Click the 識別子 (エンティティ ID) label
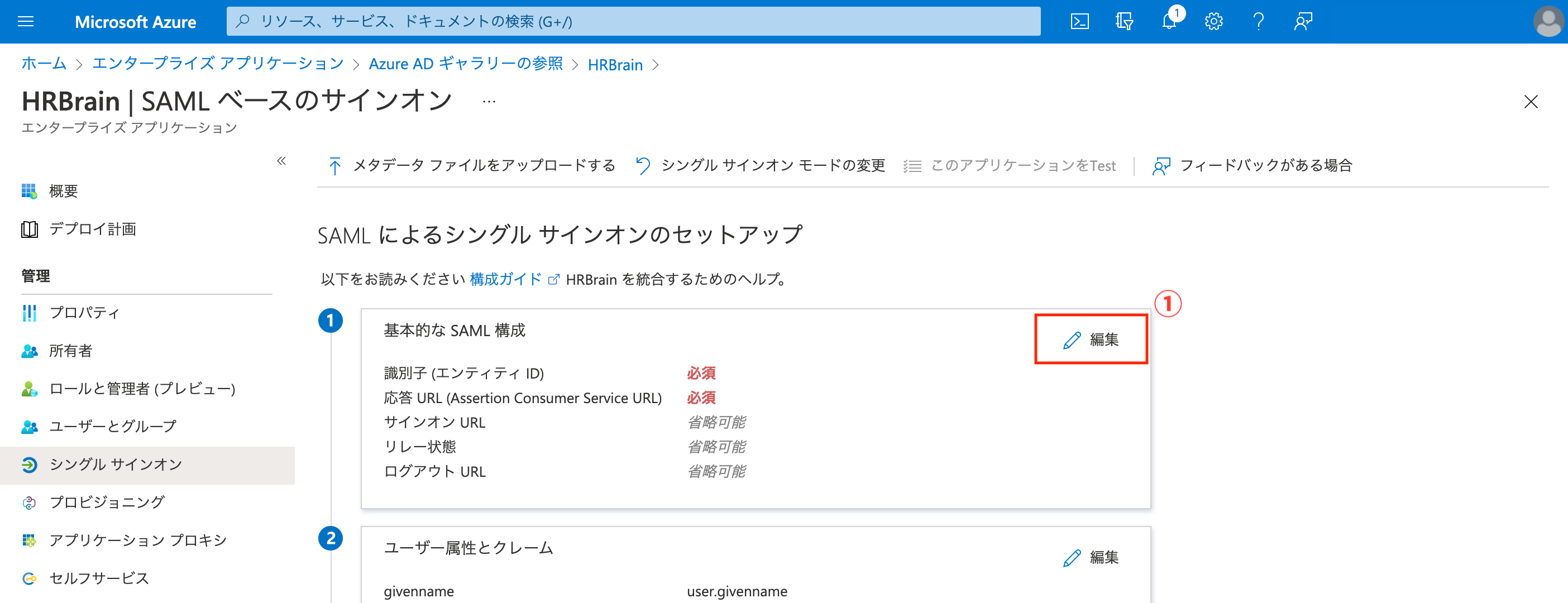 [464, 373]
